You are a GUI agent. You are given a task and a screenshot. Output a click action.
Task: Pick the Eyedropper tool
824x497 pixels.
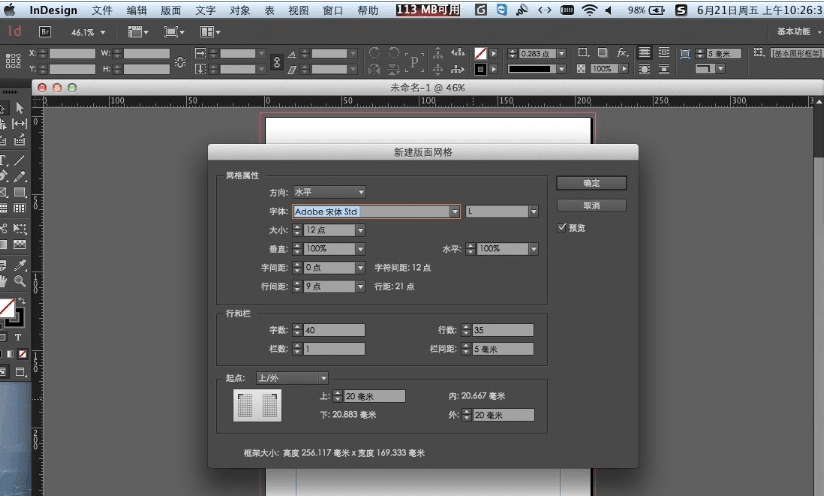click(19, 265)
